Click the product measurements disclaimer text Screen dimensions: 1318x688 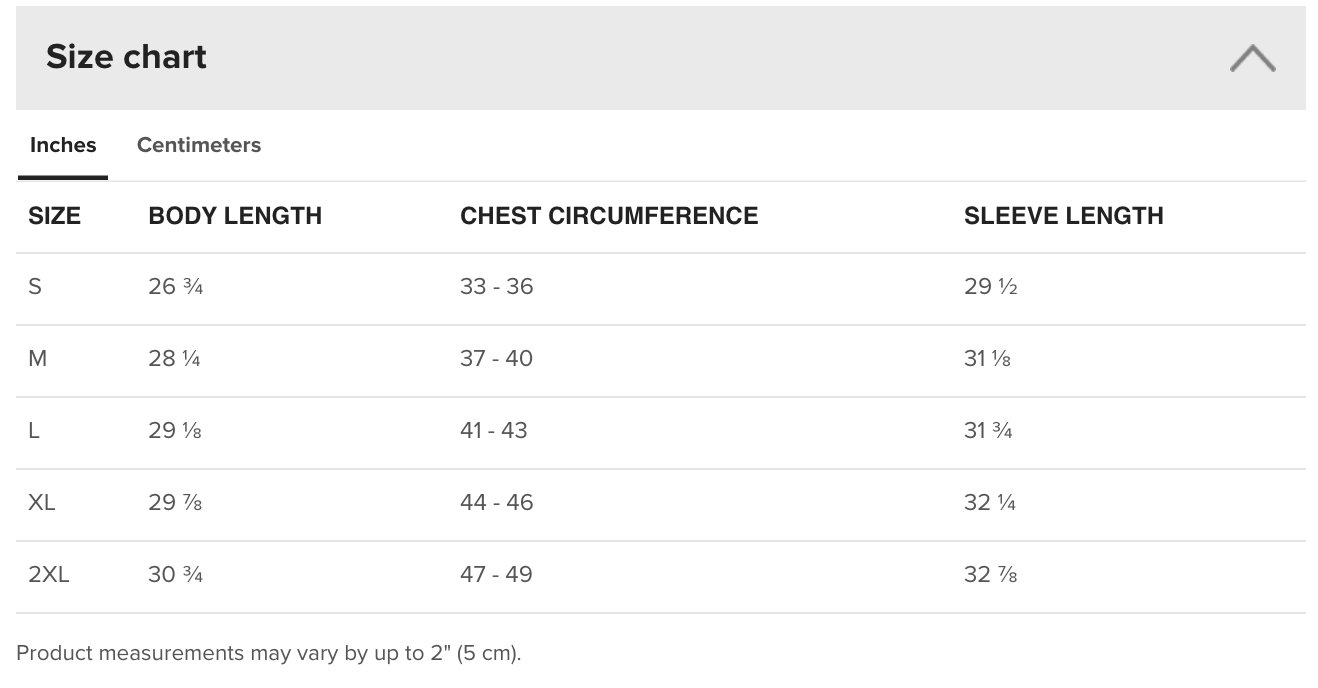click(269, 654)
